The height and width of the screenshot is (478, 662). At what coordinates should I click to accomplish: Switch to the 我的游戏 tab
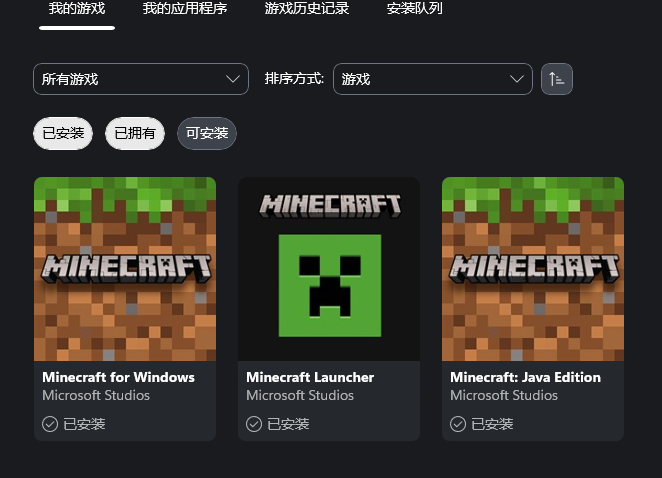(77, 9)
